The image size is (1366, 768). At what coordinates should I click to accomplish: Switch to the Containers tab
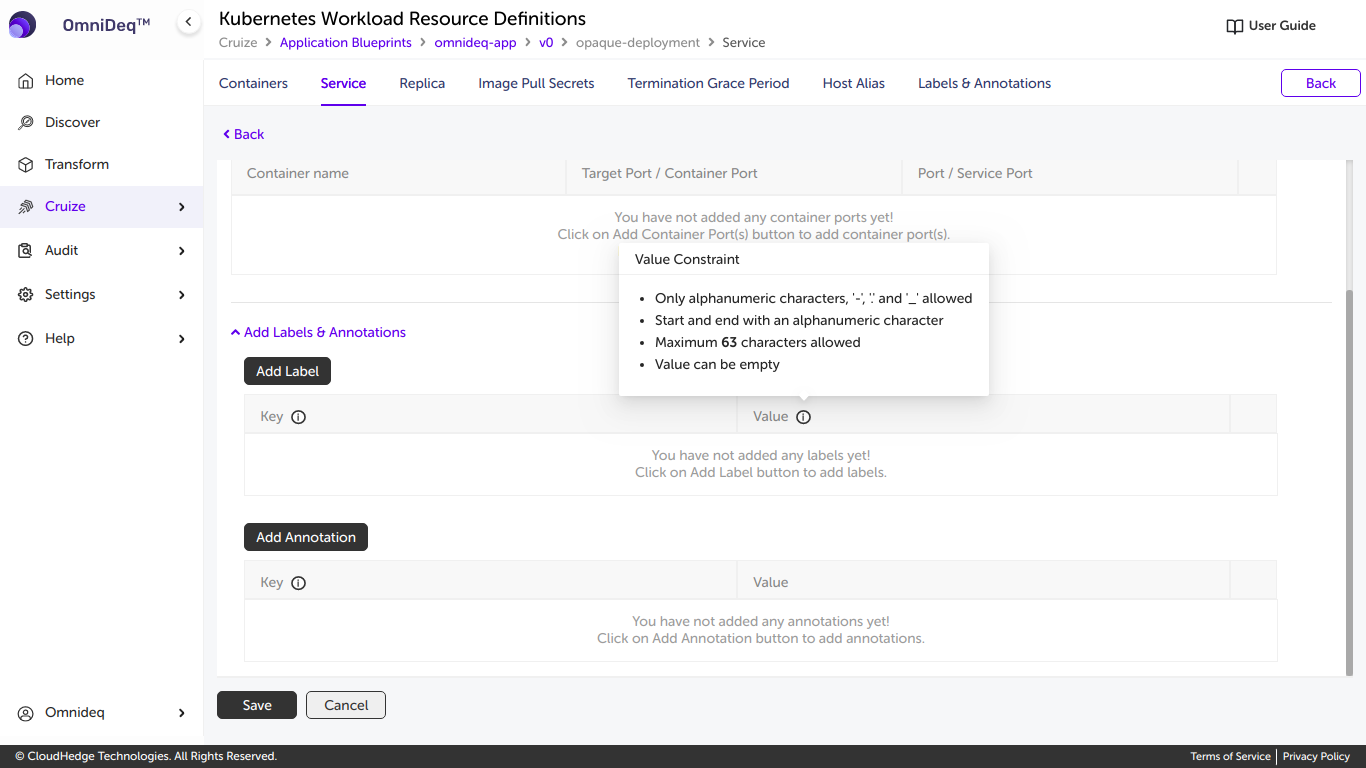click(x=253, y=83)
